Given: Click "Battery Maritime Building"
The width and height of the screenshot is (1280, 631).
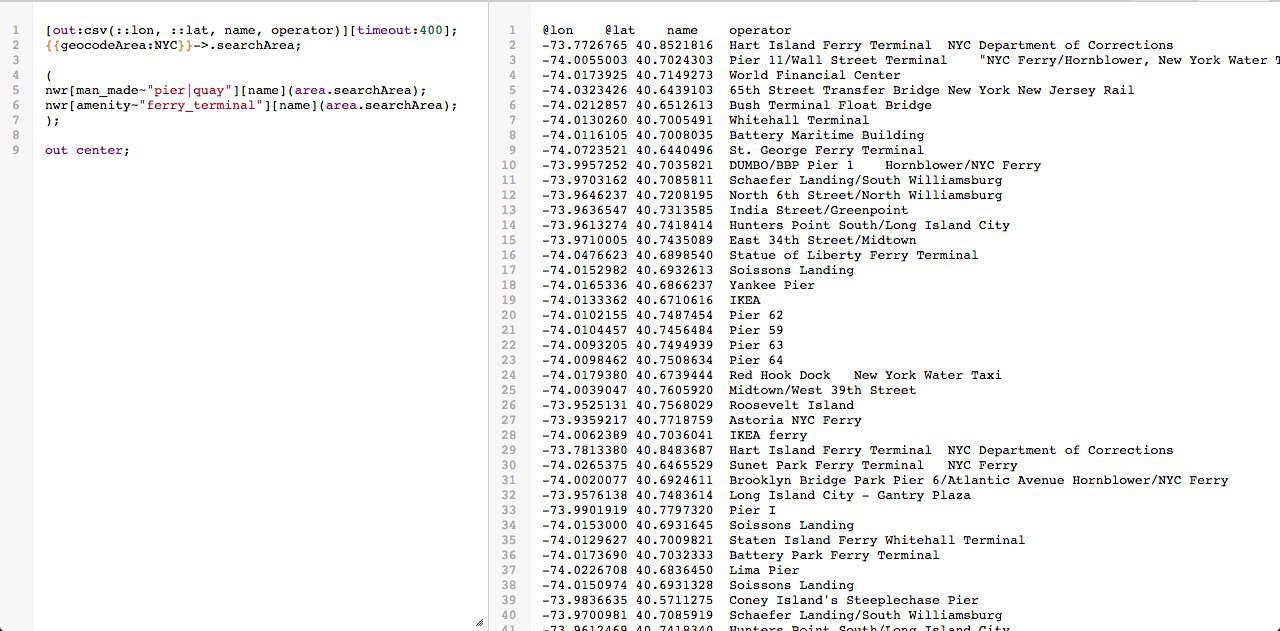Looking at the screenshot, I should pyautogui.click(x=826, y=135).
